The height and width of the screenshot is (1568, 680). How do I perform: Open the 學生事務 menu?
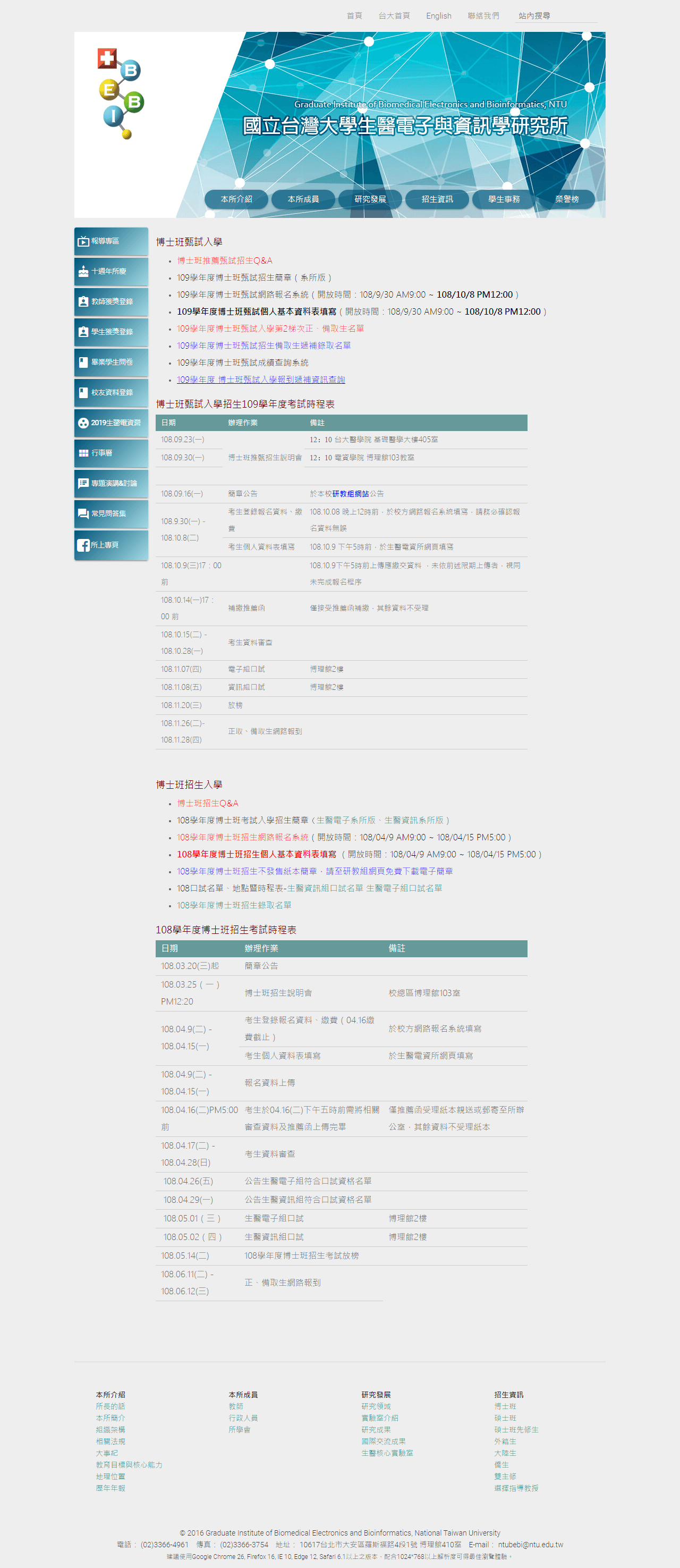[504, 199]
